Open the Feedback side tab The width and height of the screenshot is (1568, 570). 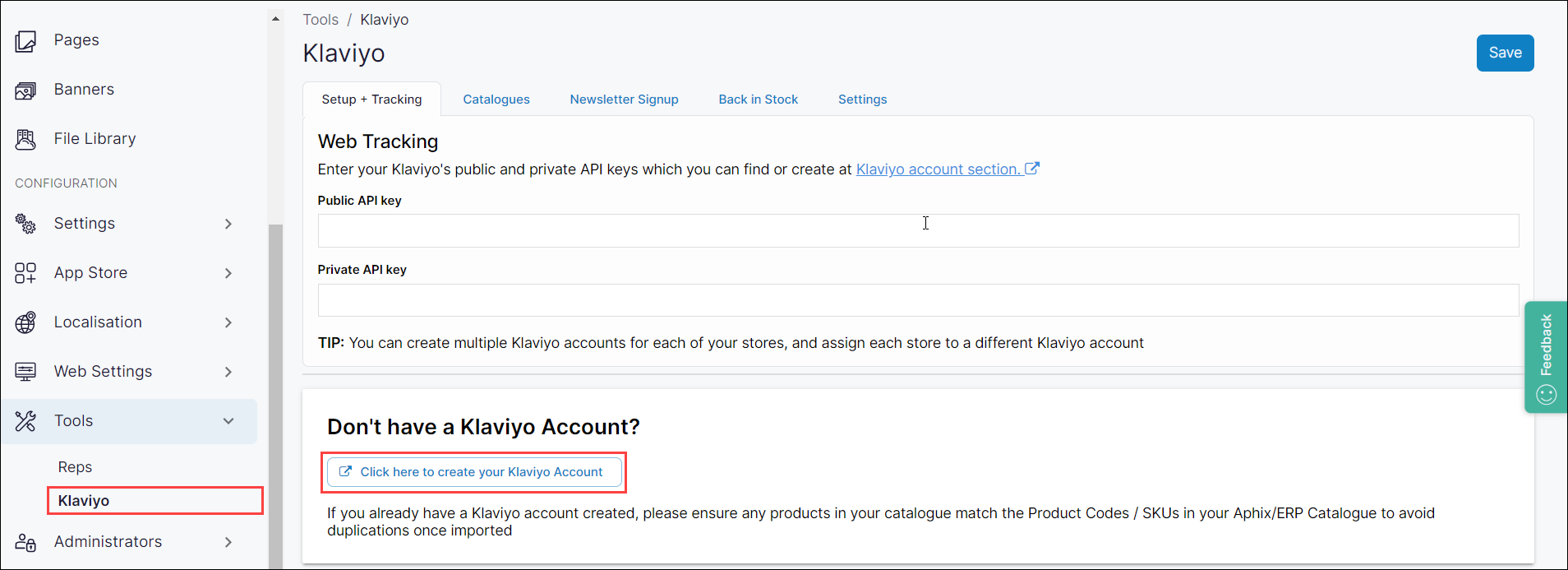(1546, 357)
